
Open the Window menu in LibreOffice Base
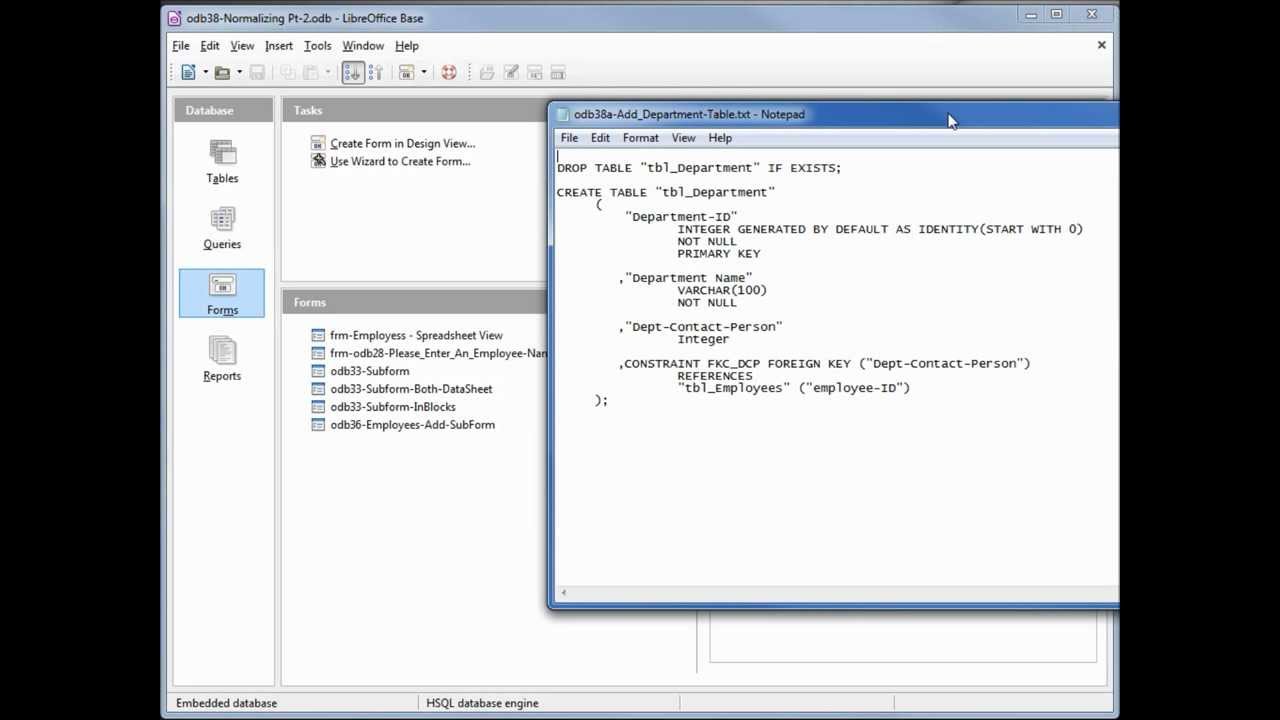[363, 46]
